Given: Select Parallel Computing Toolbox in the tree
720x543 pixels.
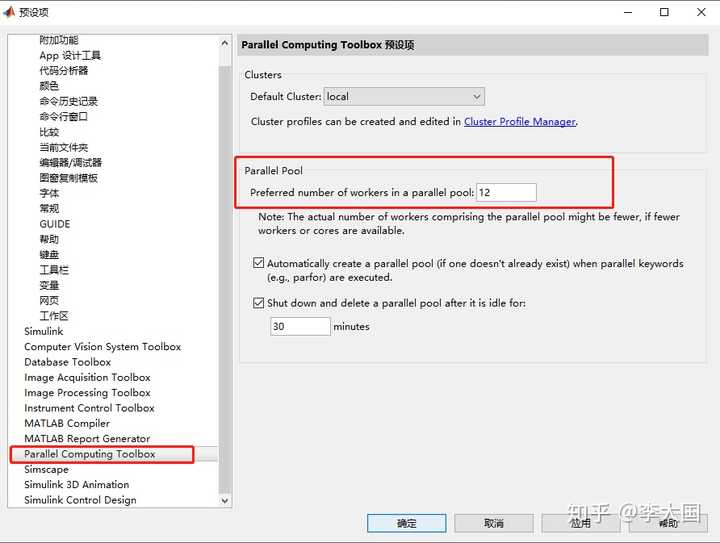Looking at the screenshot, I should point(90,454).
